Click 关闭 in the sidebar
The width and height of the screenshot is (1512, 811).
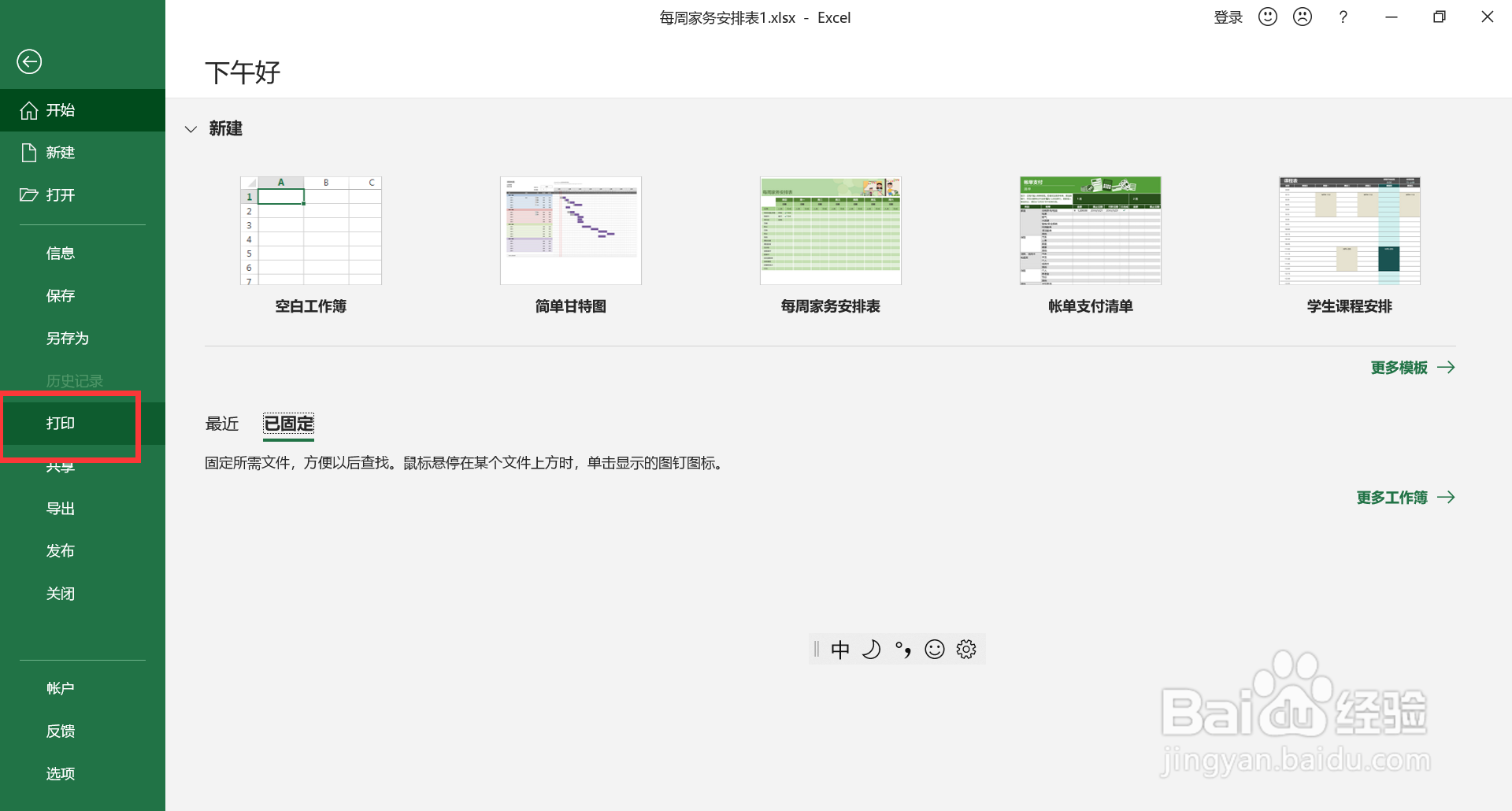(83, 594)
